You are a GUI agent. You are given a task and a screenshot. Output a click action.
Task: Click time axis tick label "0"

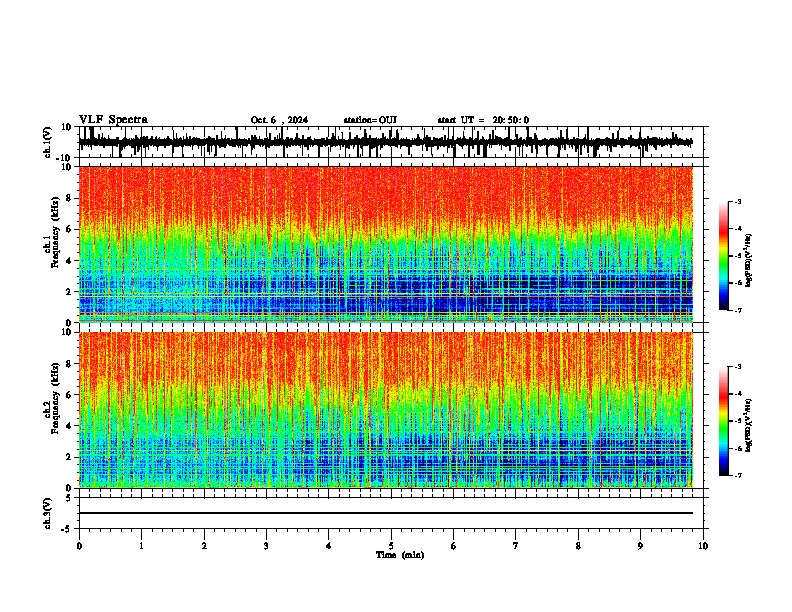[79, 545]
